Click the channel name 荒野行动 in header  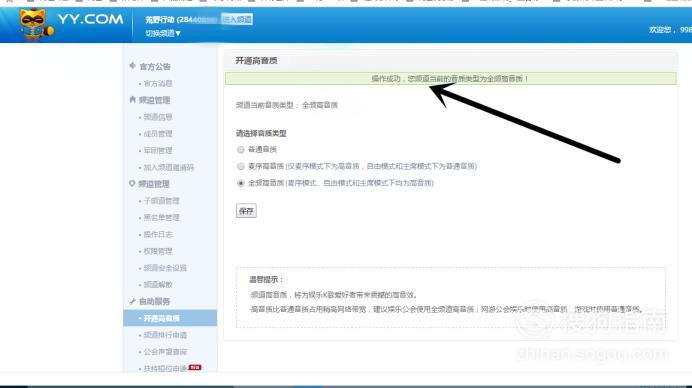click(x=160, y=19)
